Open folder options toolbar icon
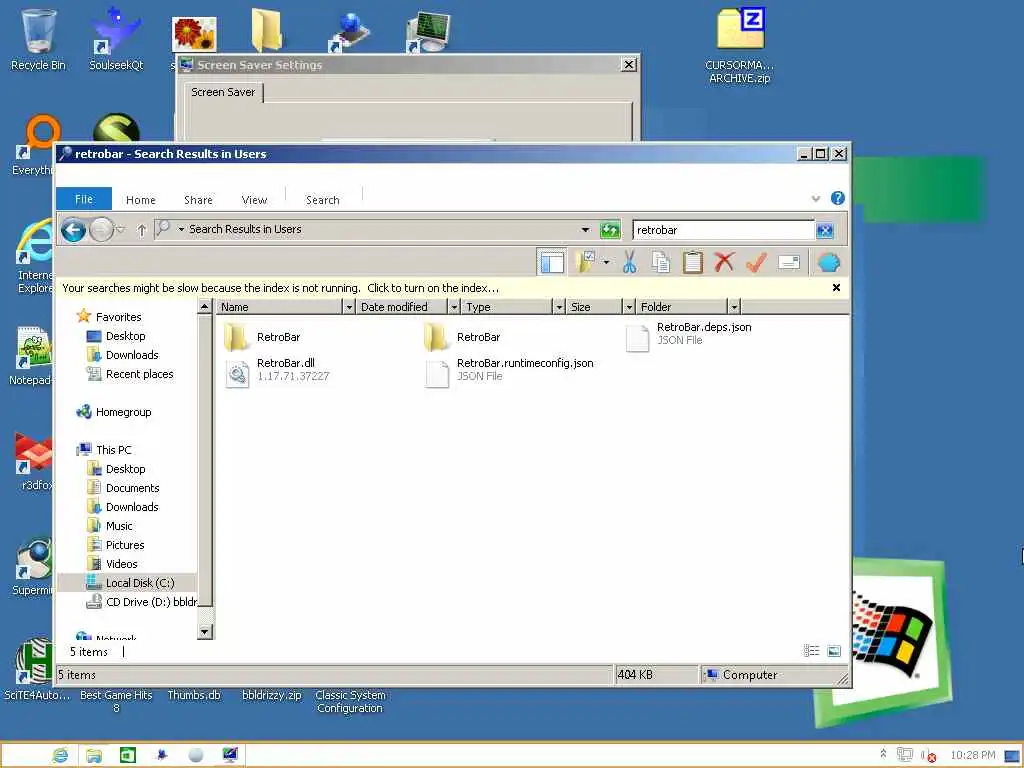 coord(585,263)
